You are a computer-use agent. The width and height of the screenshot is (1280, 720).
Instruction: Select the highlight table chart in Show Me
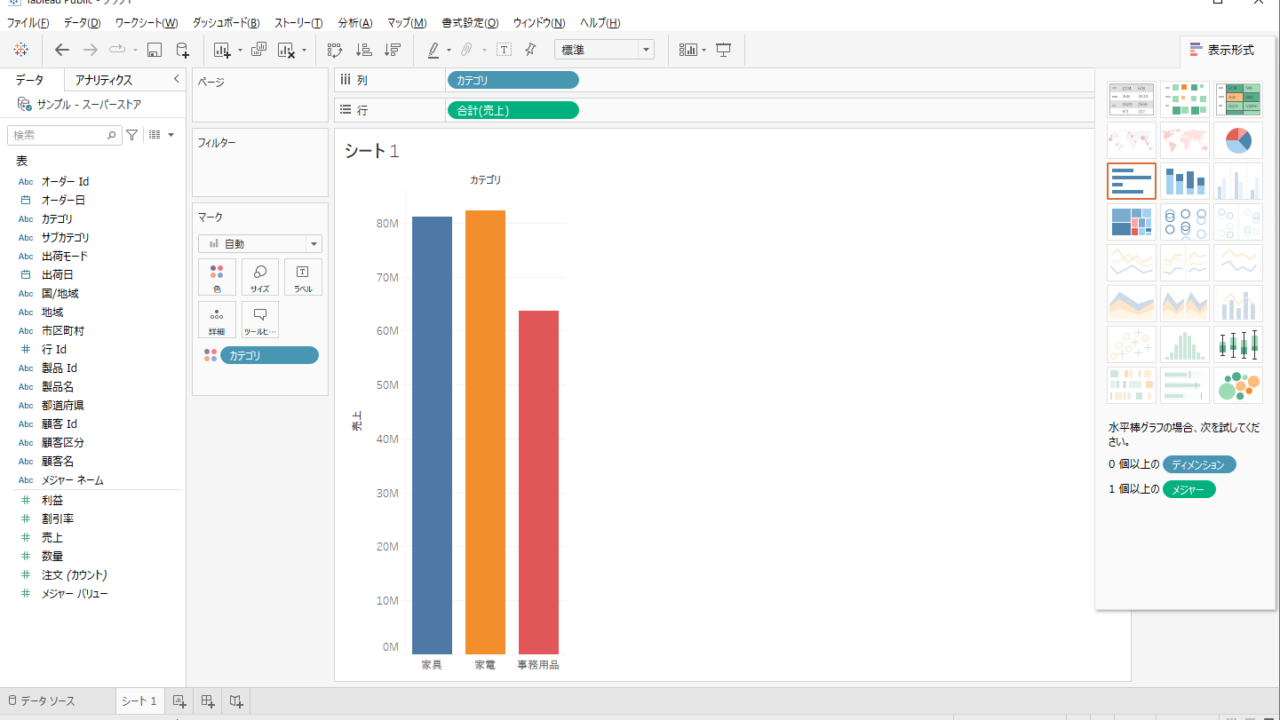(1238, 100)
